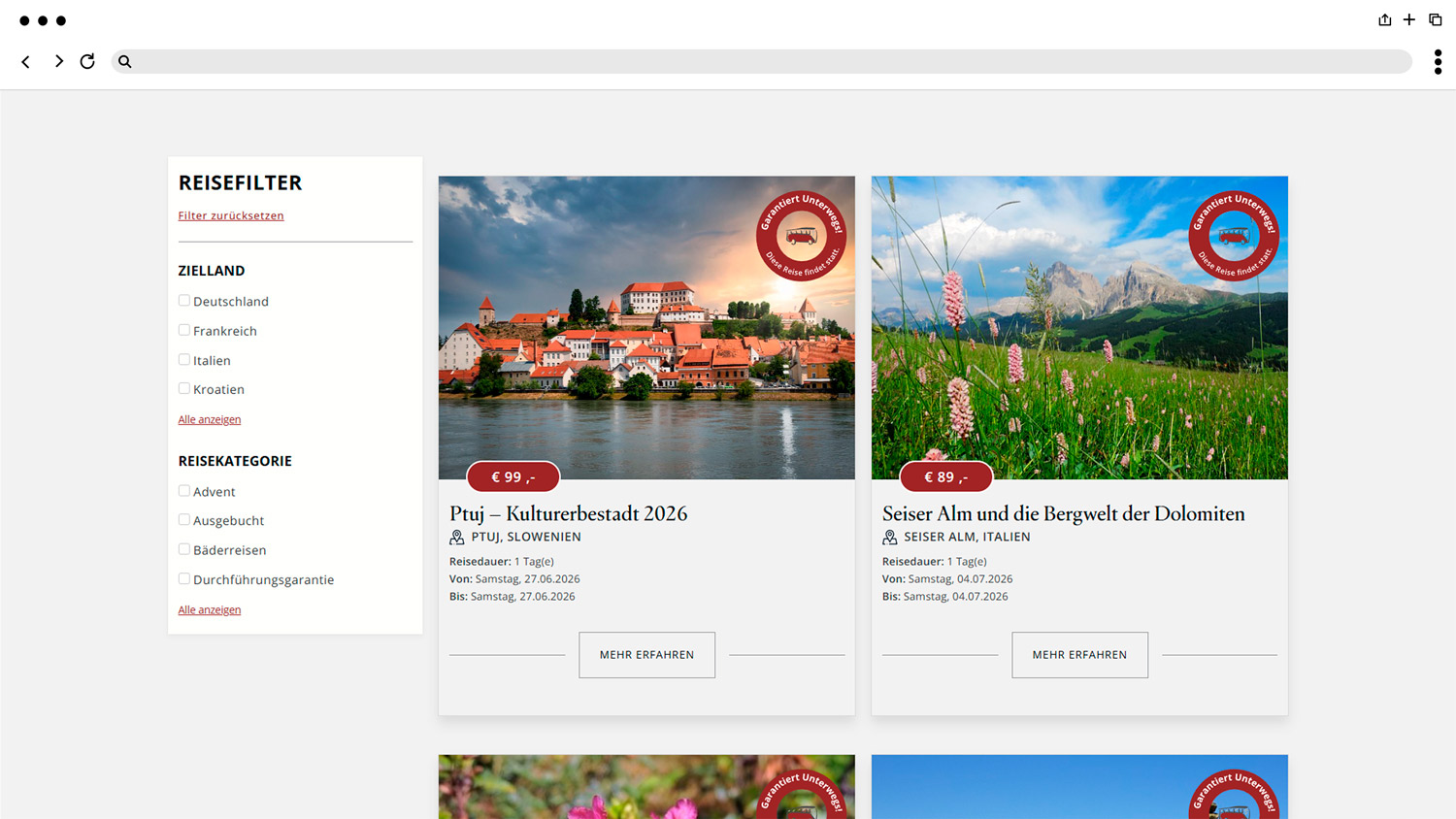Open the Ptuj riverside town photo

tap(646, 328)
